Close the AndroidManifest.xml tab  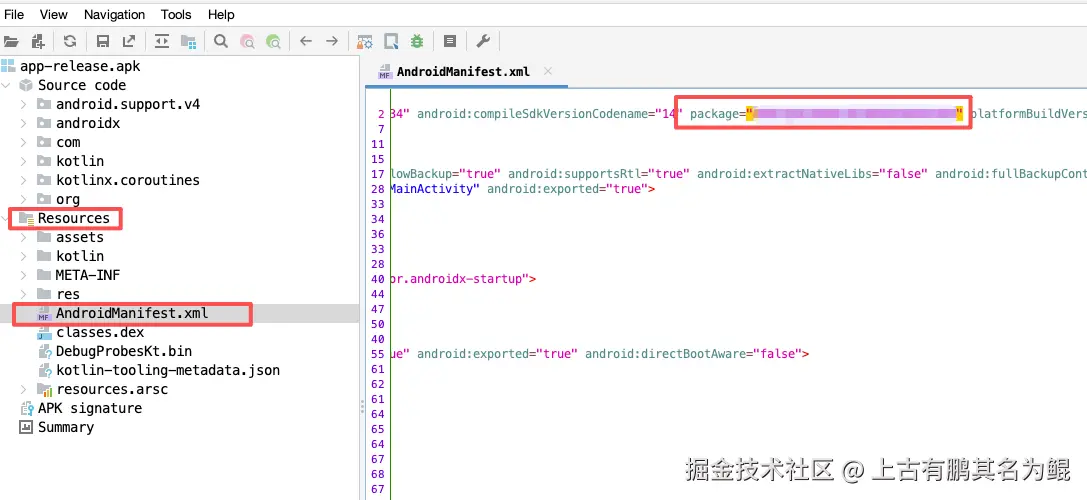[548, 71]
